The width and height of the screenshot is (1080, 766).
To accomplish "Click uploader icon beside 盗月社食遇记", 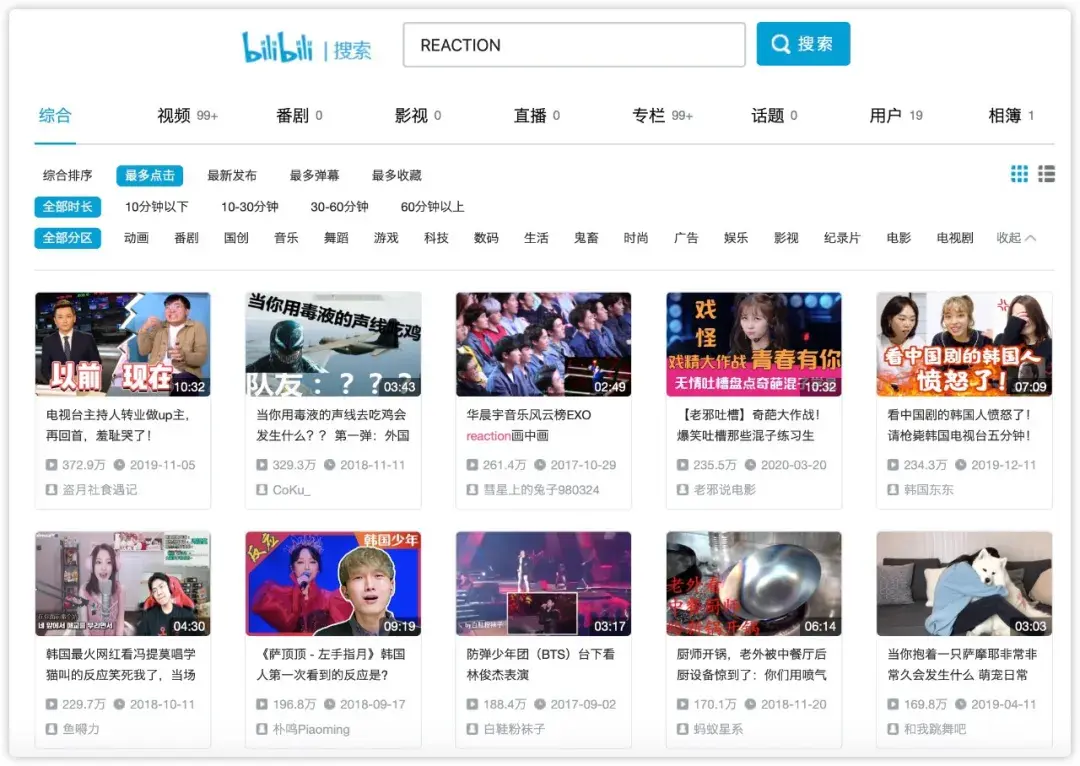I will click(x=51, y=490).
